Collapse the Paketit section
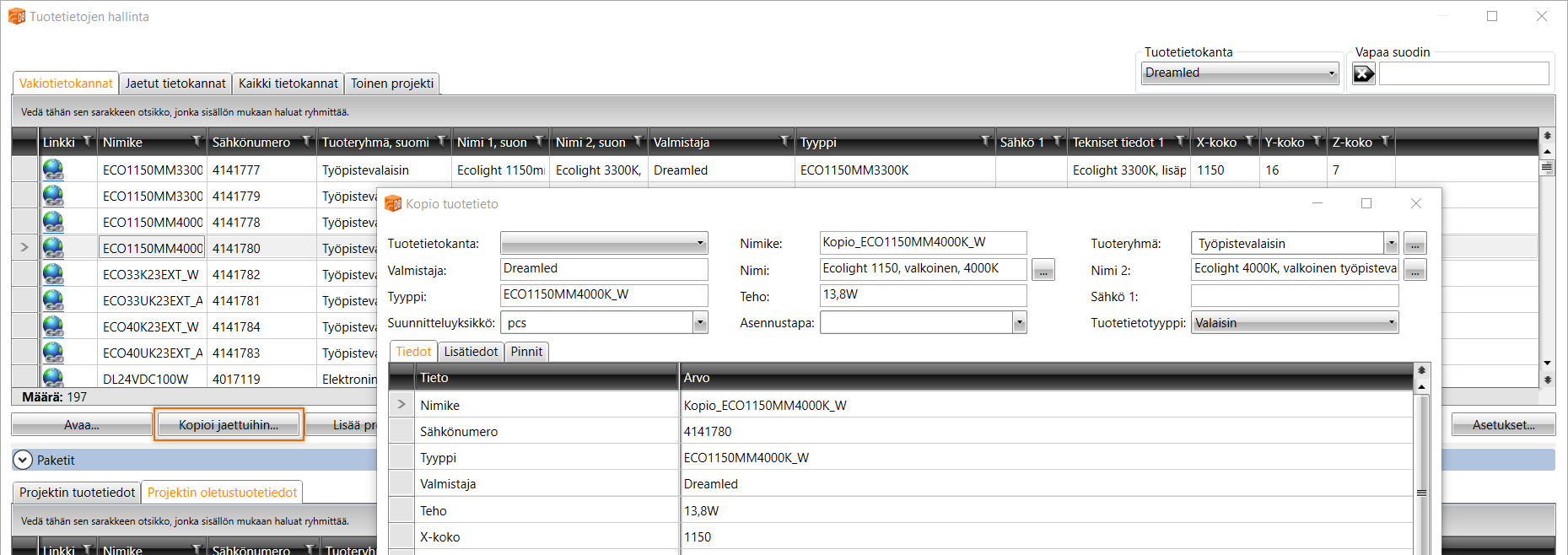The image size is (1568, 555). pyautogui.click(x=23, y=461)
